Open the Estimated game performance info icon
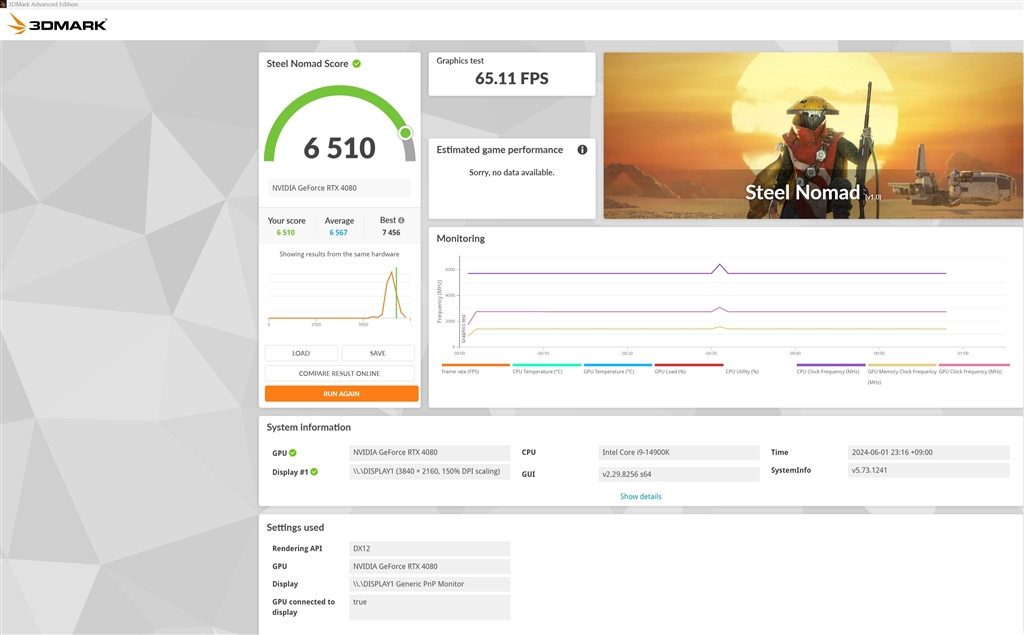Viewport: 1024px width, 635px height. [x=582, y=150]
